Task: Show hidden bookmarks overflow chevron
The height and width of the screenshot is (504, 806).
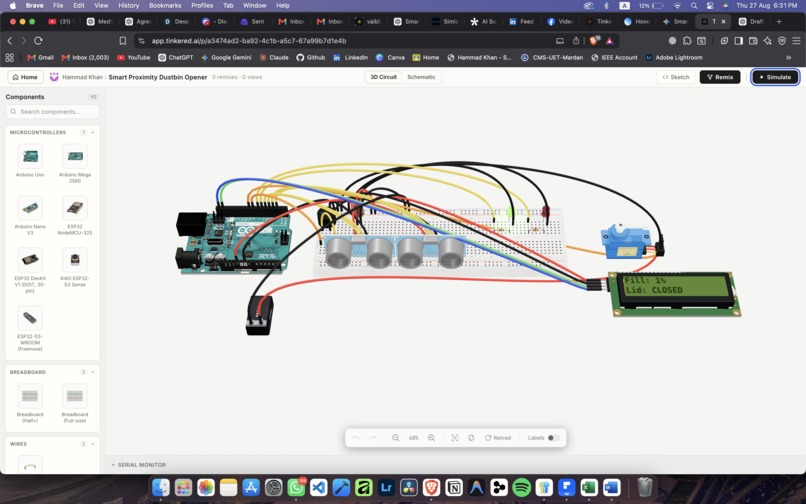Action: 789,58
